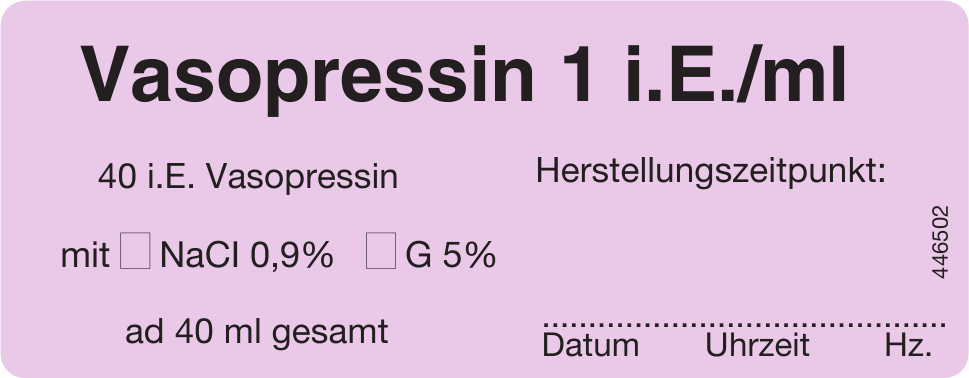Click 'i.E./ml' unit in the heading

735,74
